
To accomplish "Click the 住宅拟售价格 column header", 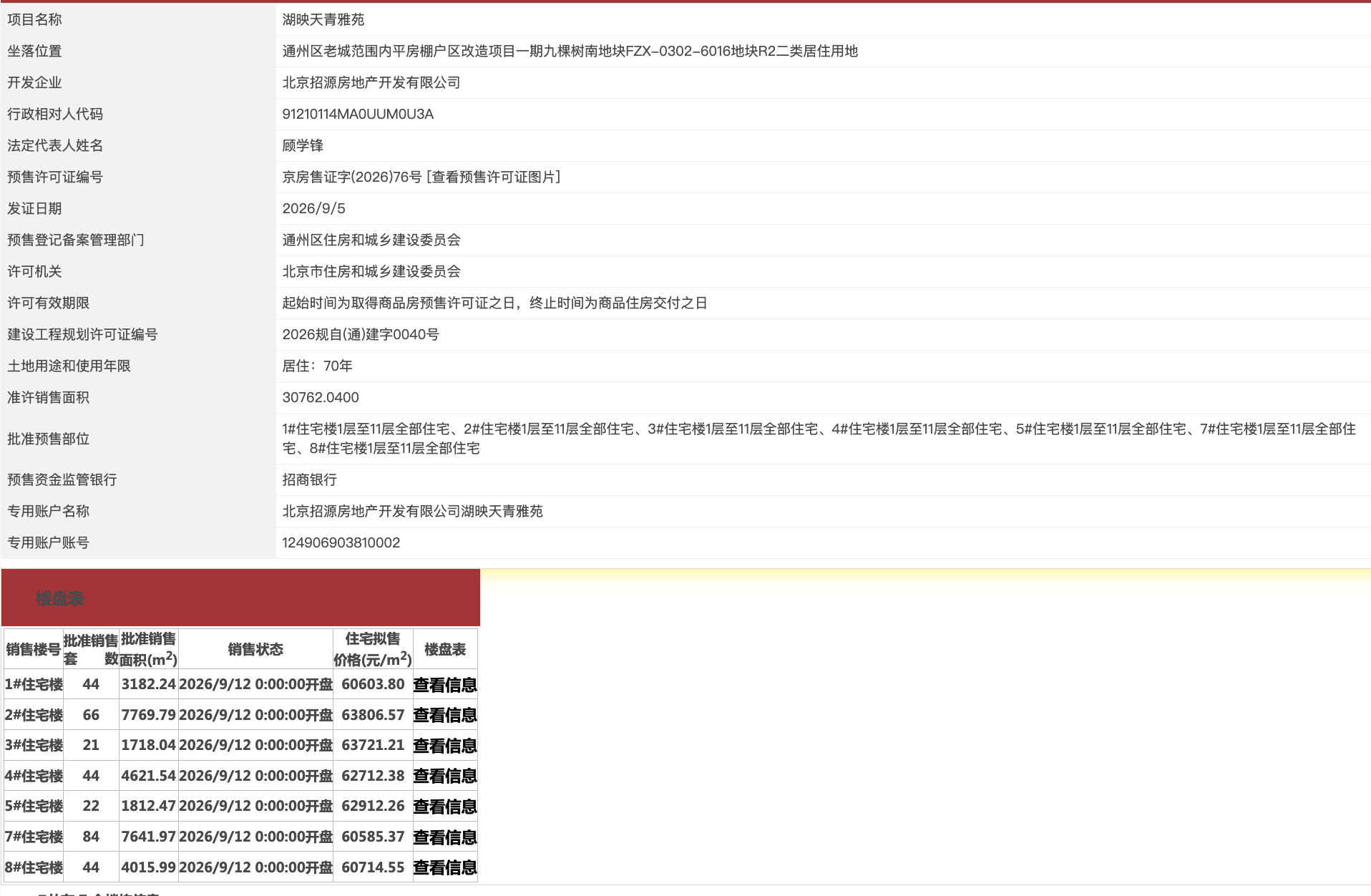I will (373, 649).
